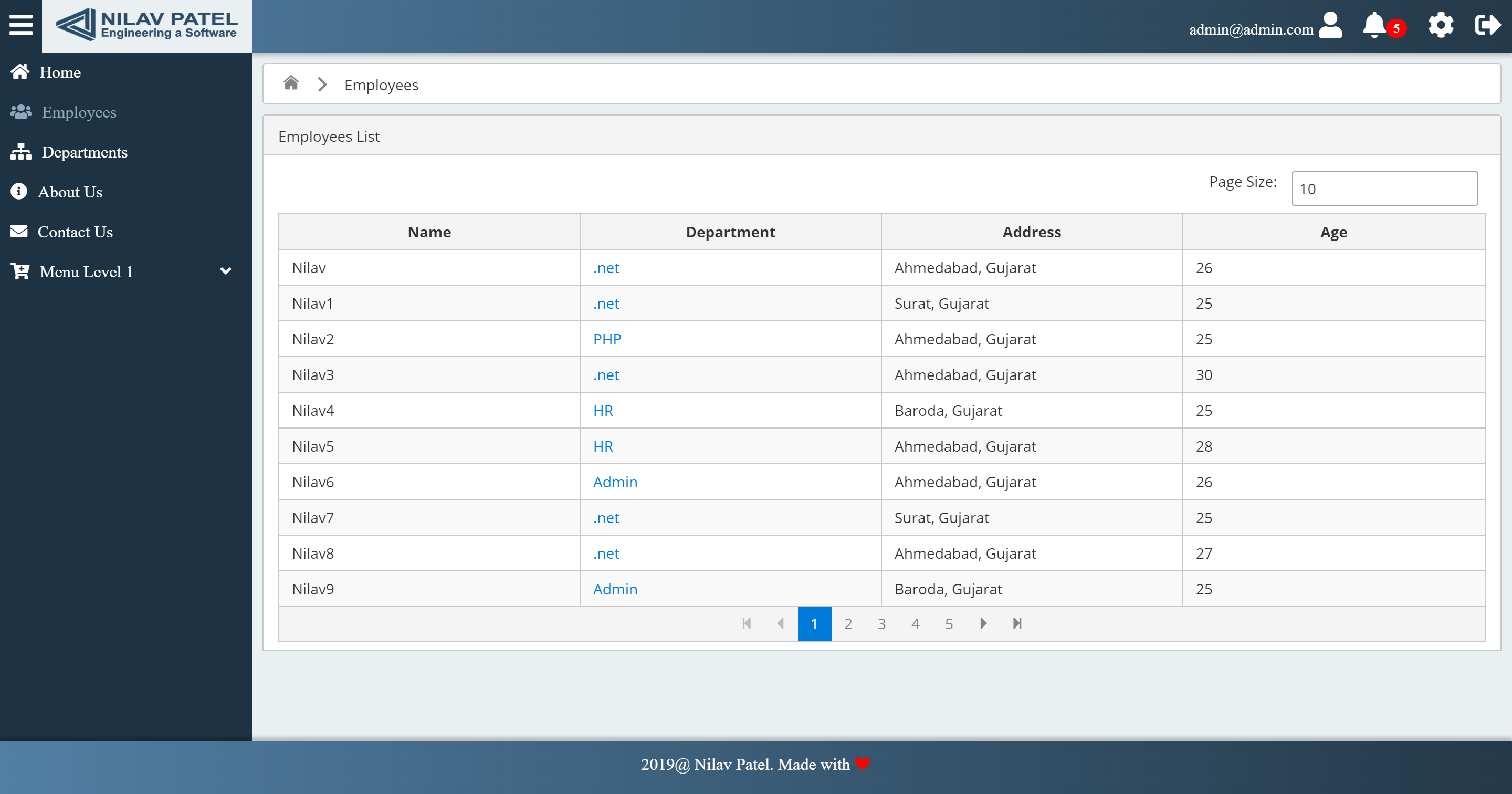Image resolution: width=1512 pixels, height=794 pixels.
Task: Click the Departments hierarchy icon
Action: (x=19, y=152)
